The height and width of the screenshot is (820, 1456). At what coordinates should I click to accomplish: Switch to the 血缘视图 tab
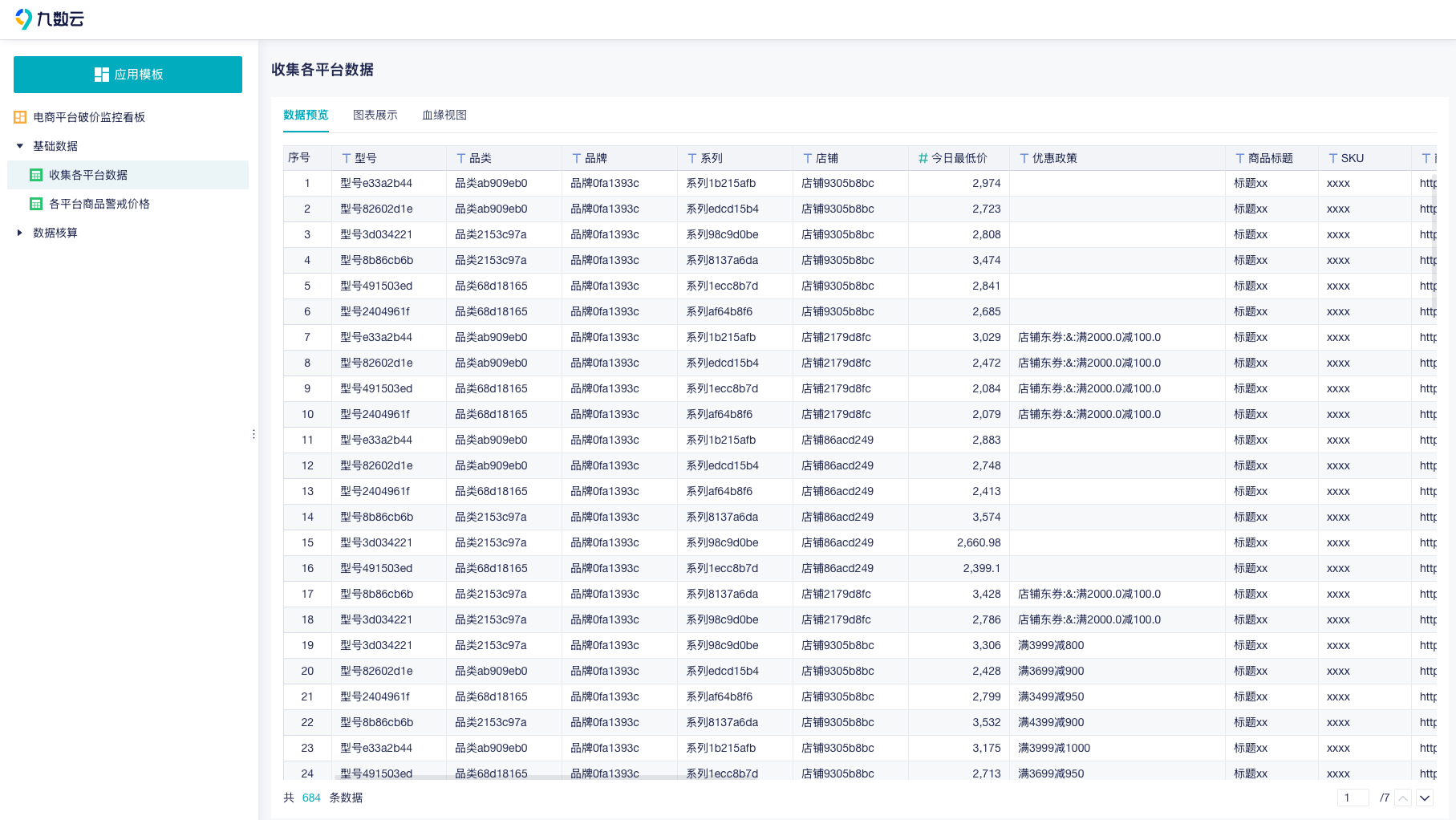pyautogui.click(x=444, y=115)
